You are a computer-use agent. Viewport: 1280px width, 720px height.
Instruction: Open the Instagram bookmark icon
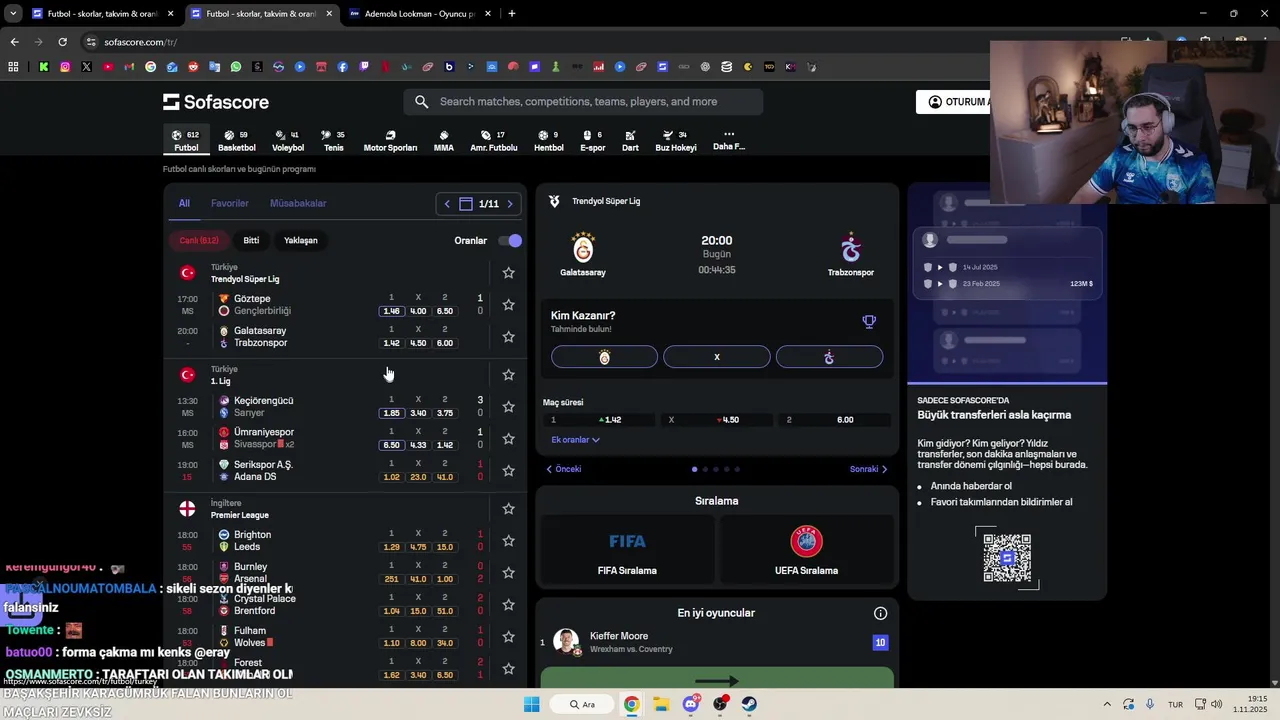point(65,67)
